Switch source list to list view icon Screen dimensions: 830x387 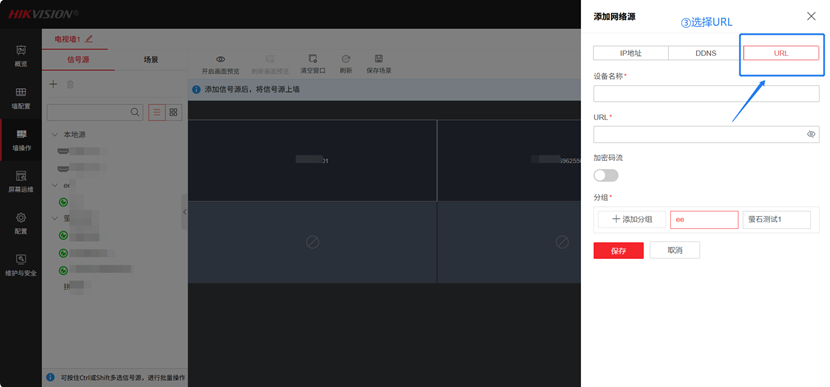[x=157, y=112]
